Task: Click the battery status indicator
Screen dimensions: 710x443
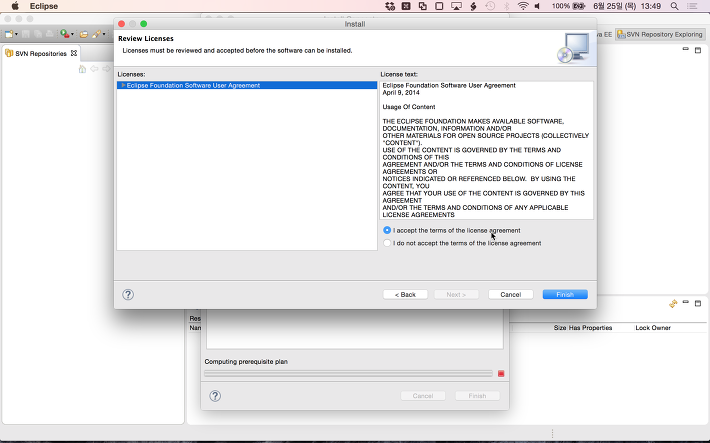Action: (x=569, y=6)
